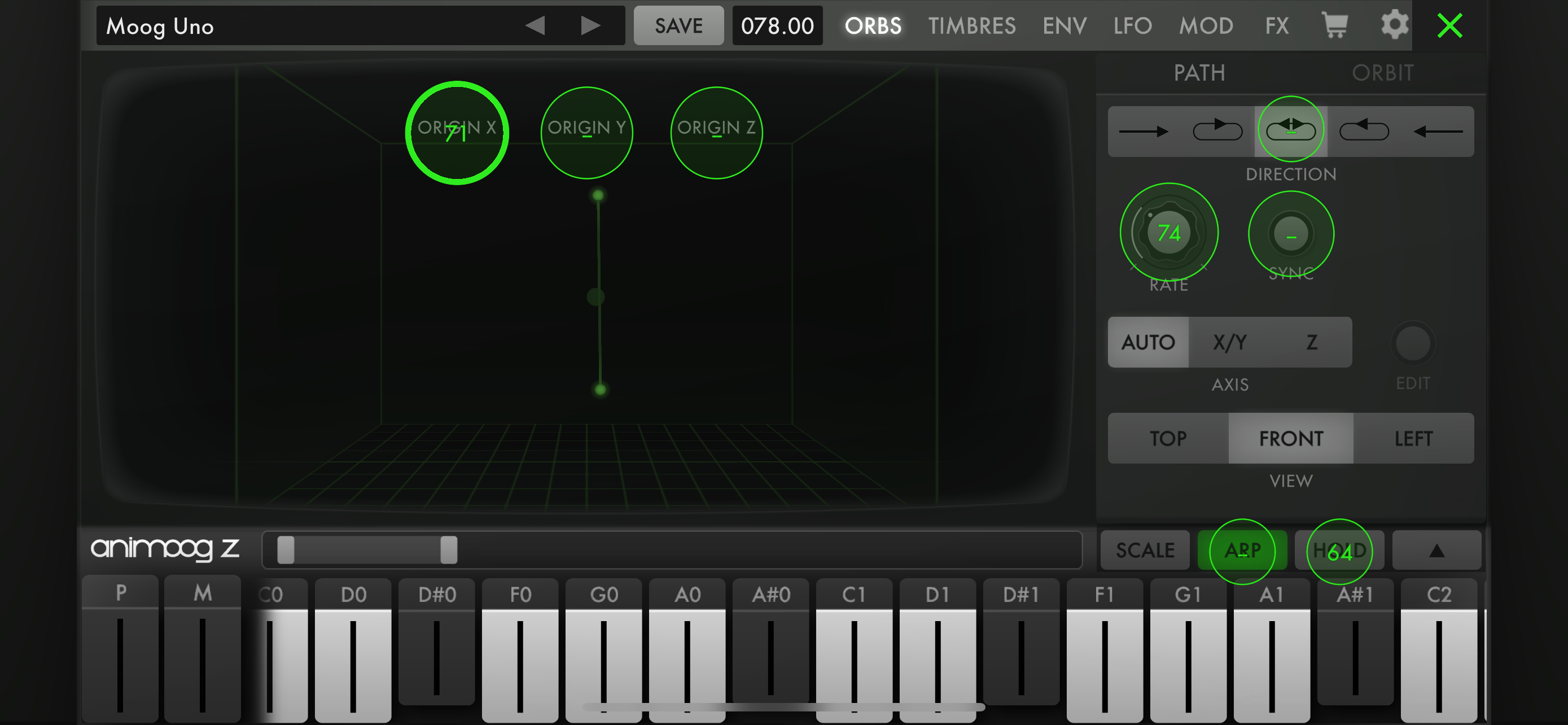Click the keyboard range slider left handle
This screenshot has width=1568, height=725.
(x=286, y=550)
